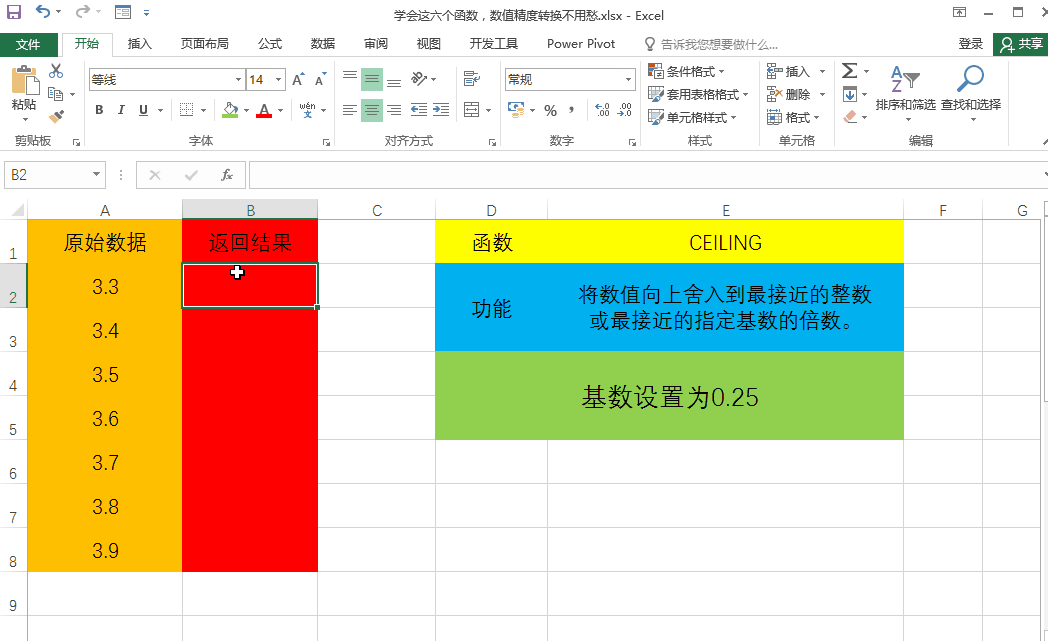This screenshot has height=641, width=1048.
Task: Apply comma style separator
Action: pyautogui.click(x=572, y=110)
